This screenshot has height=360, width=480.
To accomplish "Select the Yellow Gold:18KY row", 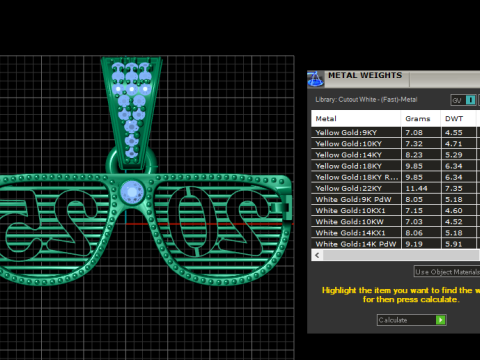I will (395, 166).
